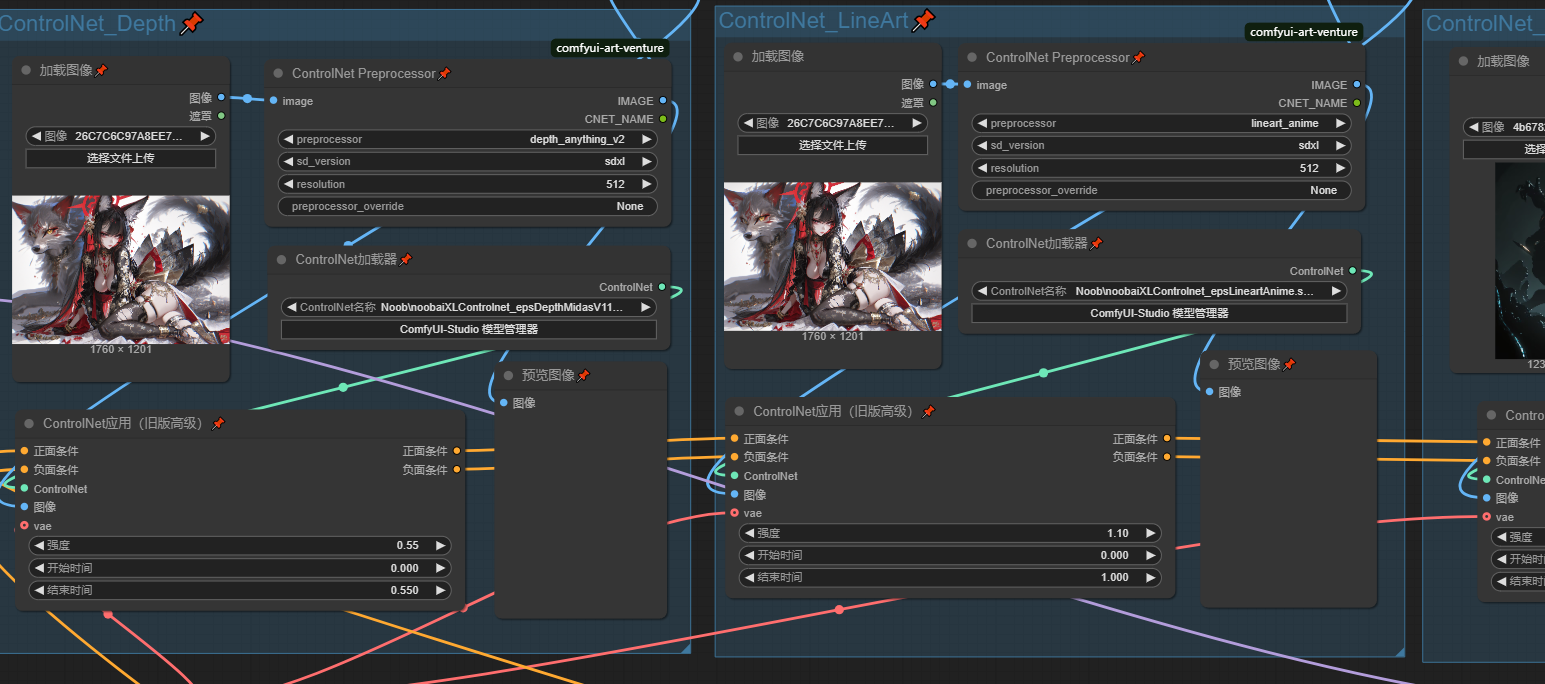The width and height of the screenshot is (1545, 684).
Task: Click the pin icon beside the ControlNet_LineArt group title
Action: [923, 20]
